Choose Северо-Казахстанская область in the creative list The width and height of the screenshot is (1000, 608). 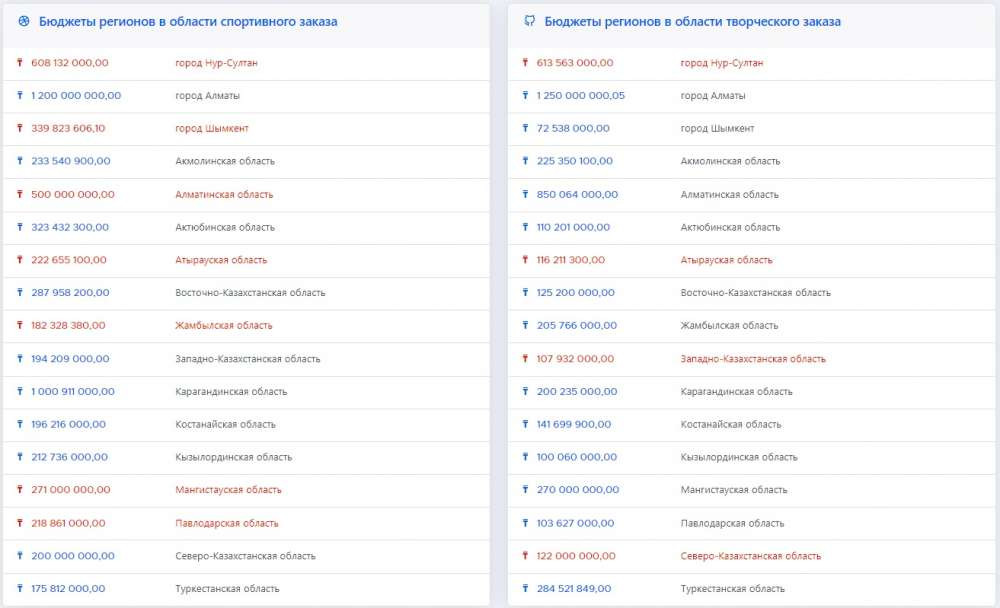[750, 556]
